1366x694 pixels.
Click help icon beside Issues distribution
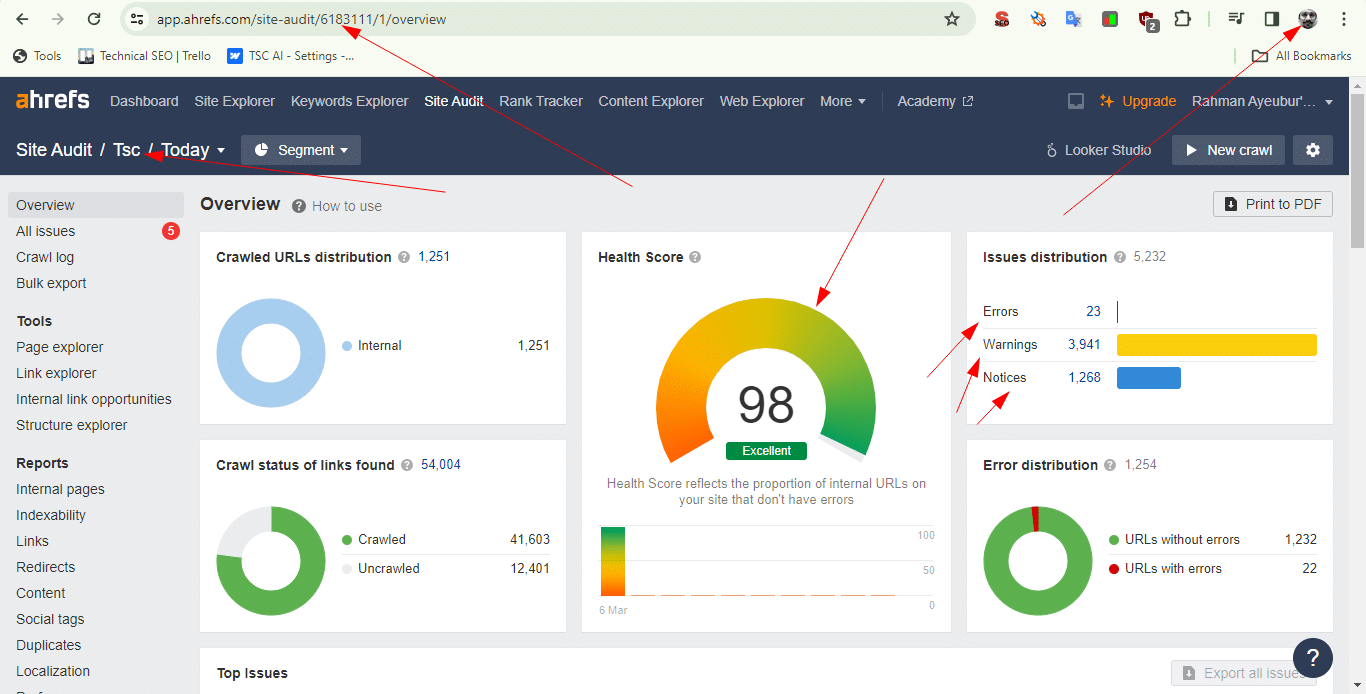click(1120, 257)
